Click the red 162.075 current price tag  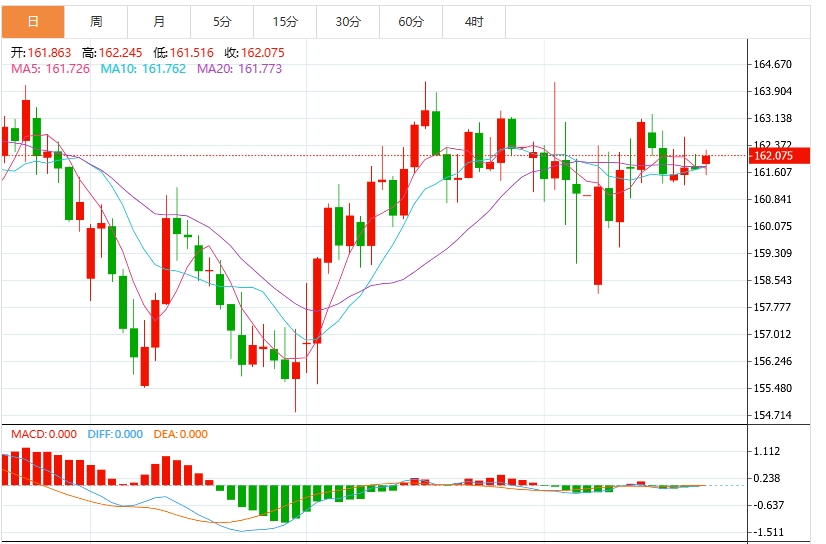coord(779,155)
